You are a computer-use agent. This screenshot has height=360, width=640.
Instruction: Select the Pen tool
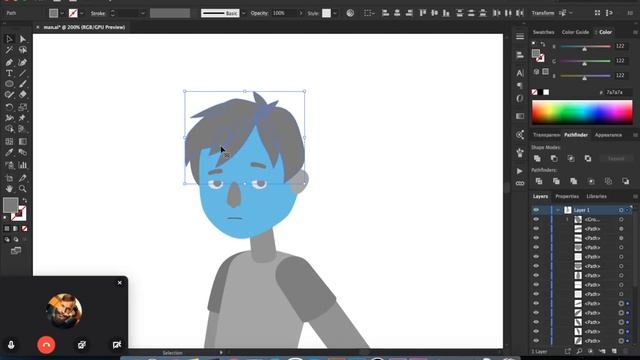coord(9,62)
